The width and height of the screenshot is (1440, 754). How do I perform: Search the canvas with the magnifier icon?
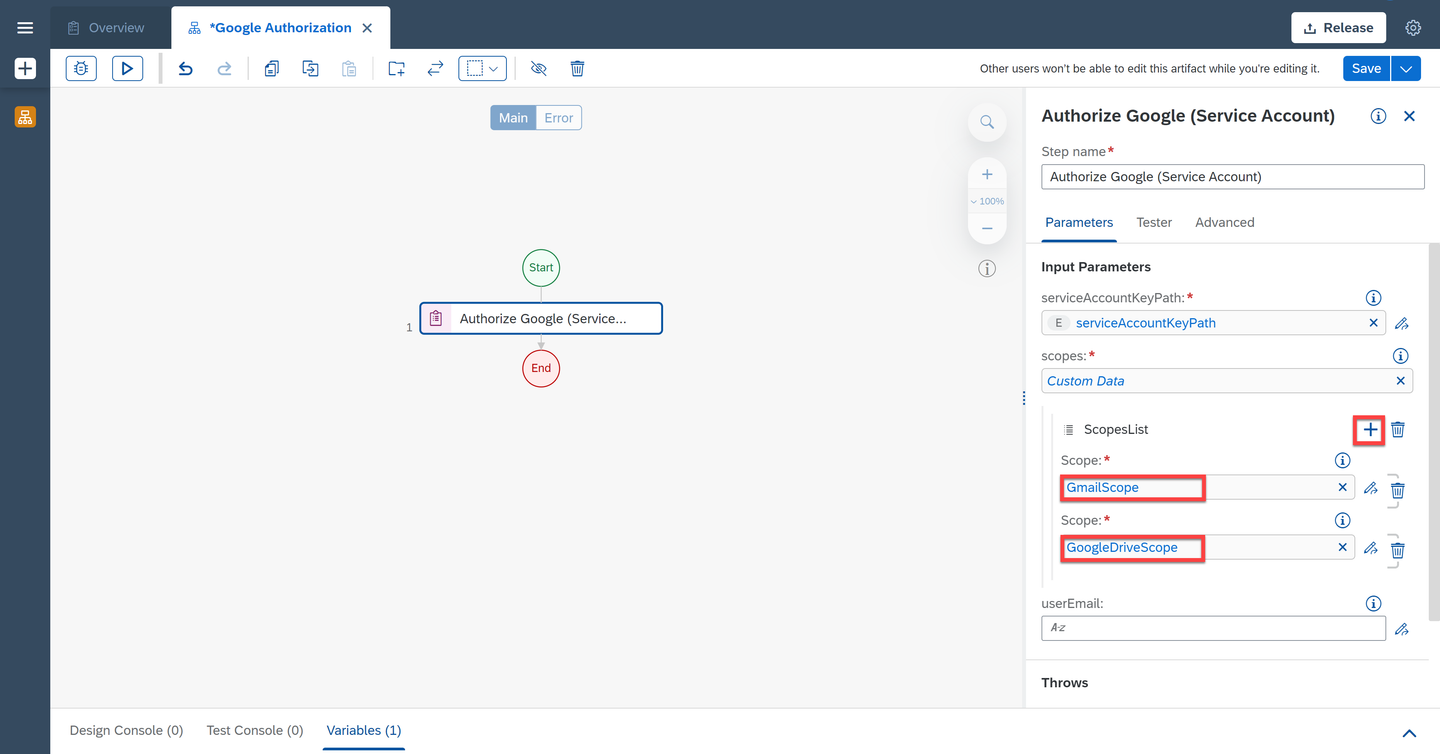pyautogui.click(x=987, y=122)
